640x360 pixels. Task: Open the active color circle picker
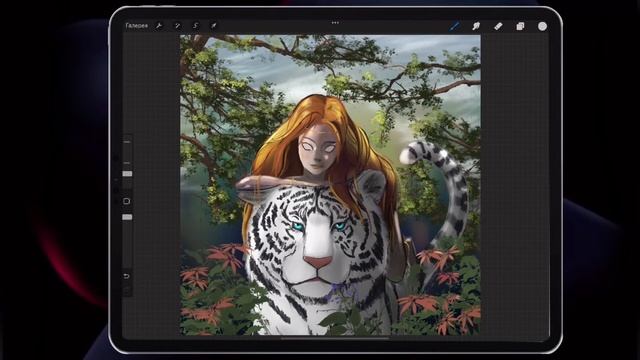click(542, 26)
